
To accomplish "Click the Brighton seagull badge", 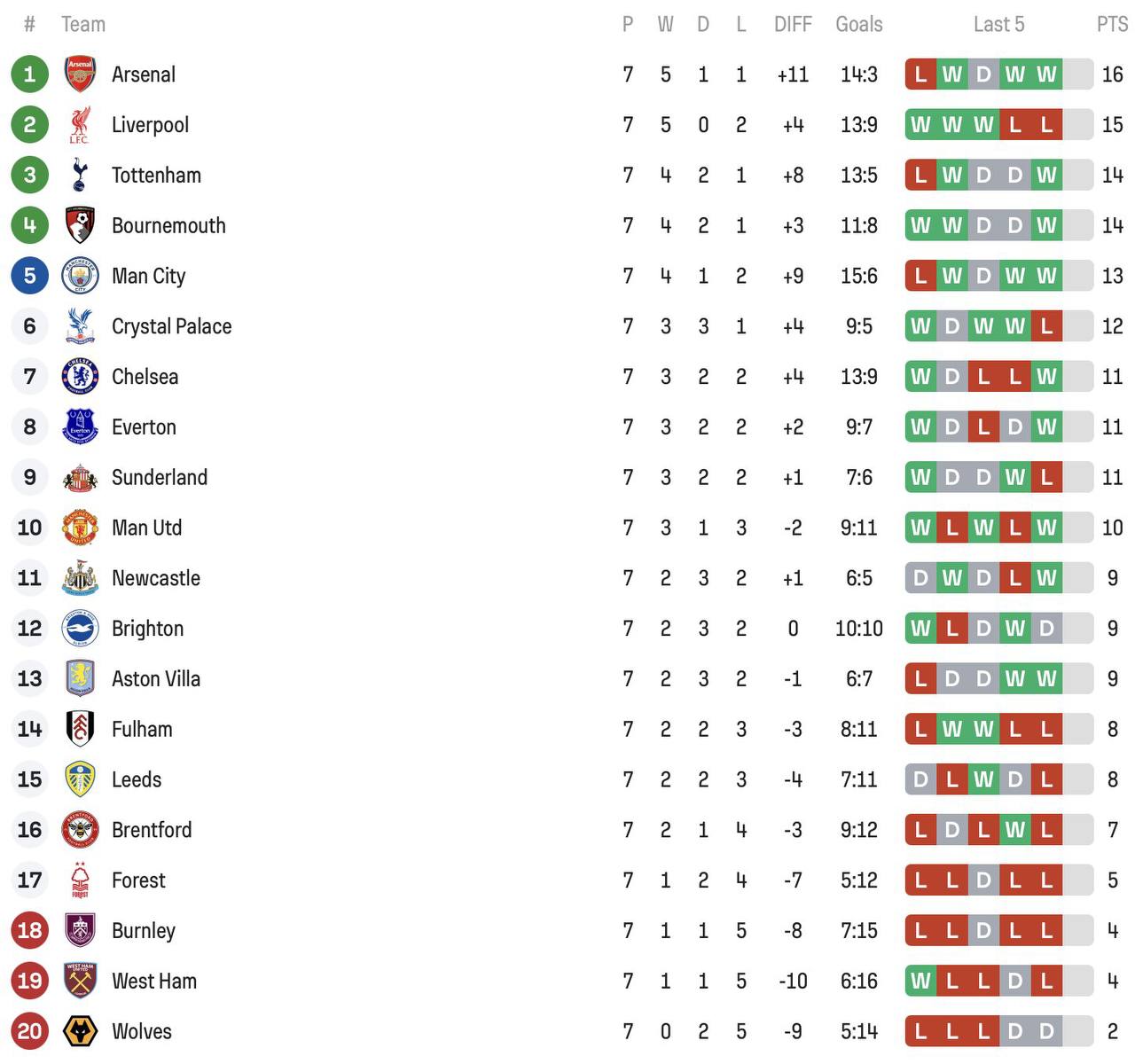I will coord(80,629).
